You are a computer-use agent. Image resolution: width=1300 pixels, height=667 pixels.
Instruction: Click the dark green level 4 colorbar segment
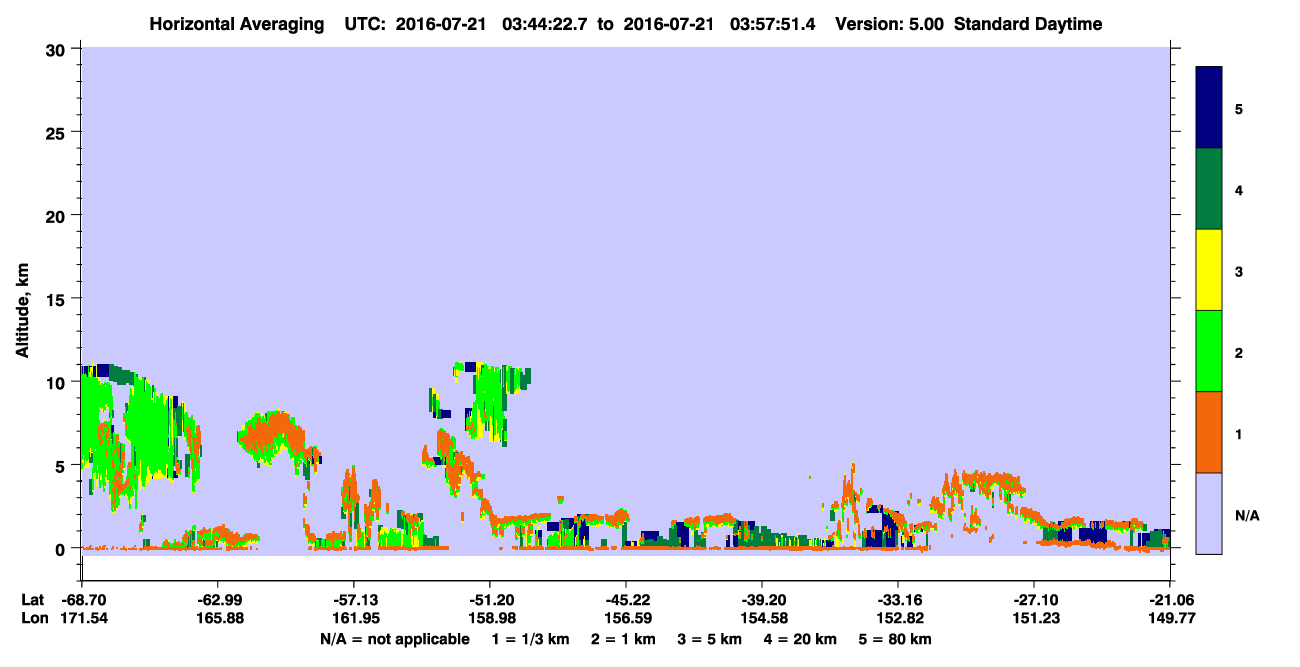point(1209,189)
